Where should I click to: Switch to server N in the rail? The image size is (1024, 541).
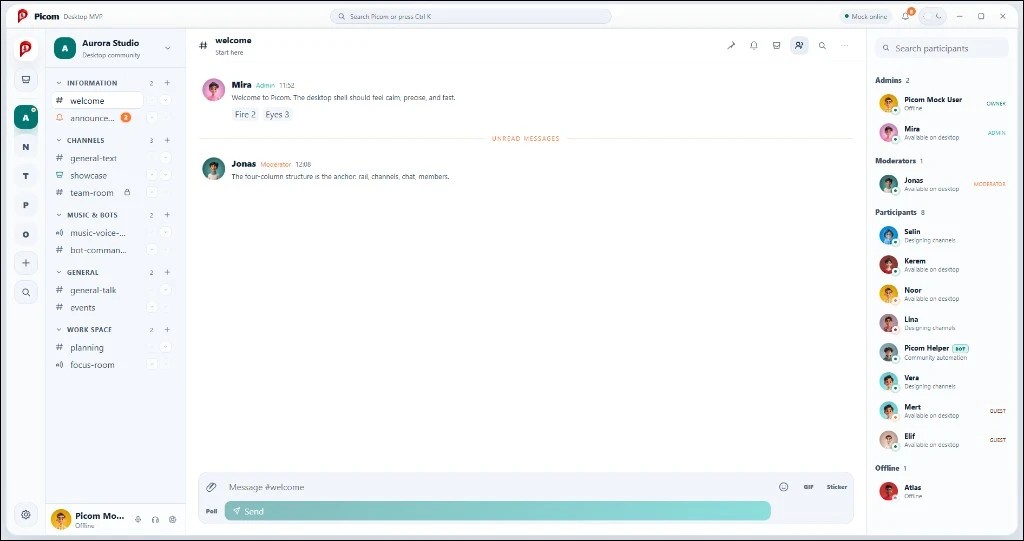(x=26, y=147)
